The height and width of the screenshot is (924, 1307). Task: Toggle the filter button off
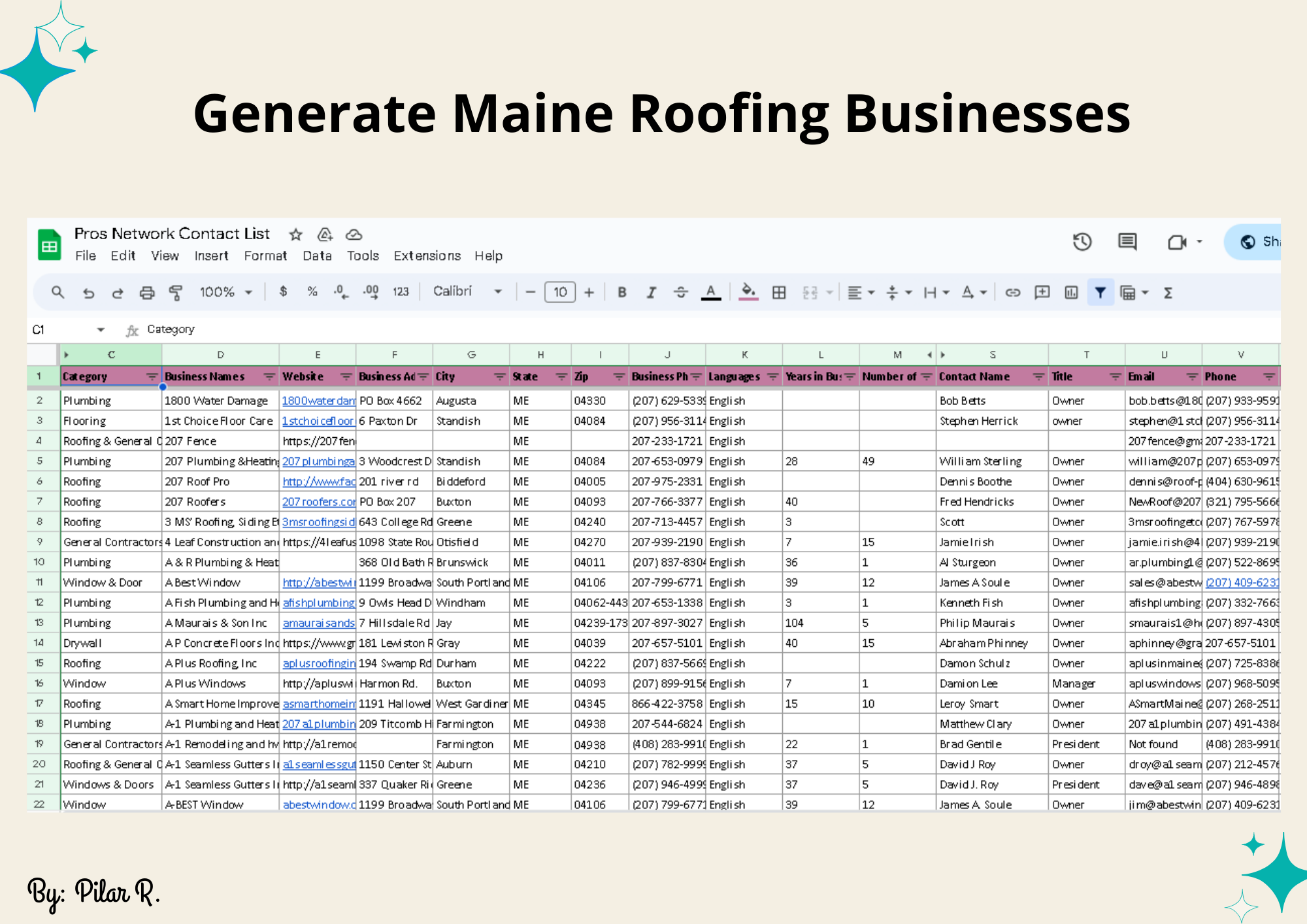click(x=1100, y=293)
